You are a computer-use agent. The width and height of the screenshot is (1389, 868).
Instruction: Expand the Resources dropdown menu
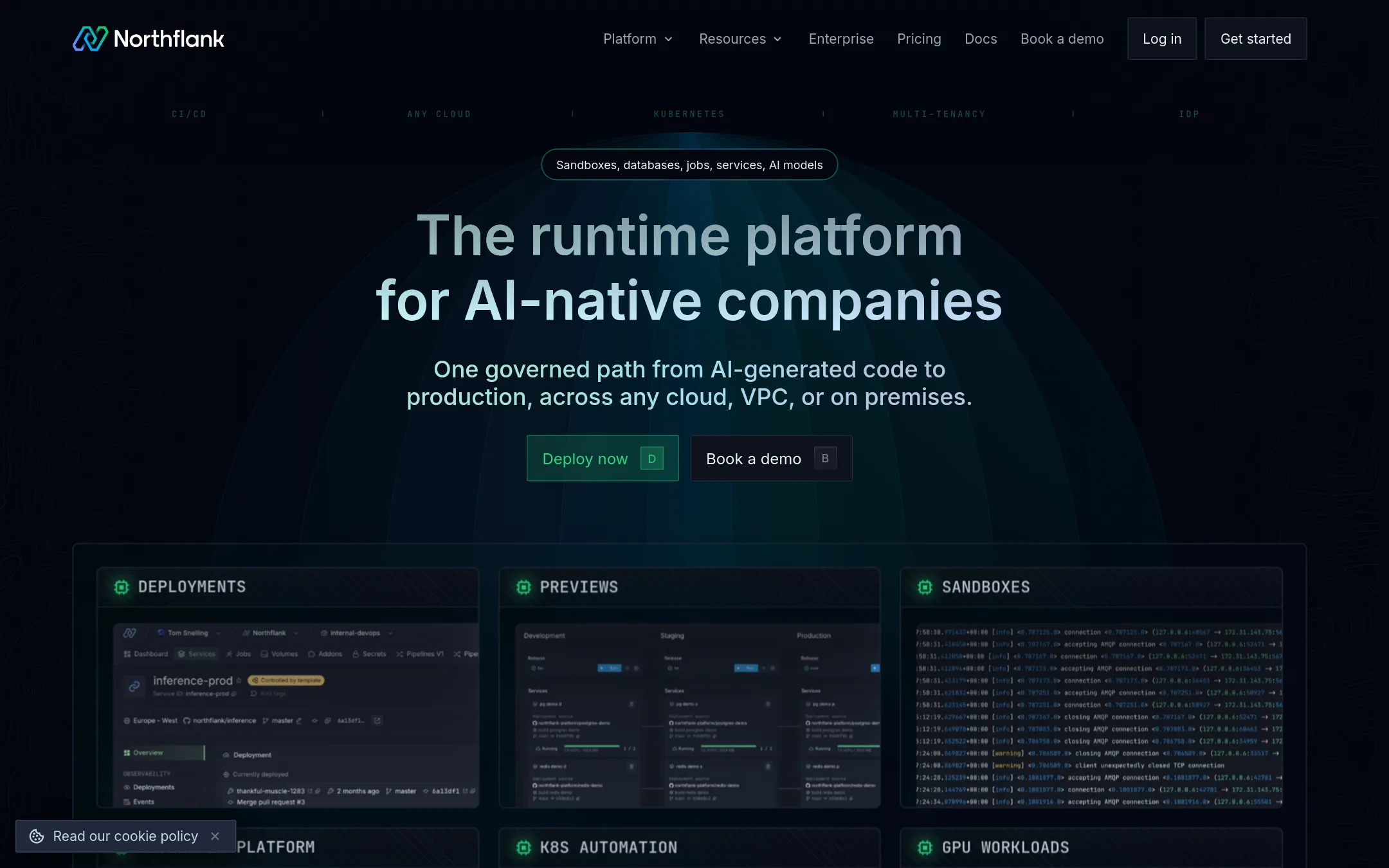pos(740,39)
